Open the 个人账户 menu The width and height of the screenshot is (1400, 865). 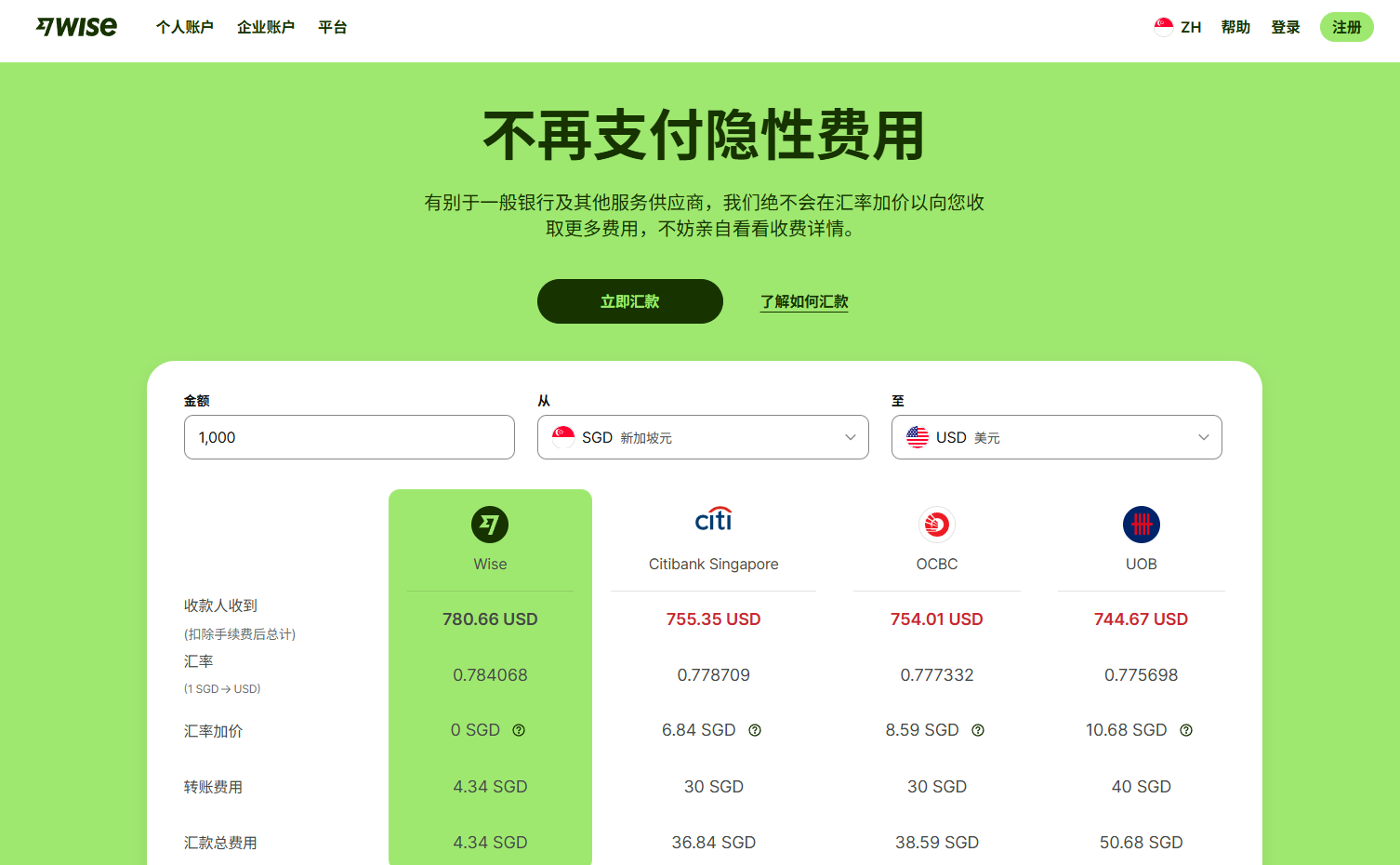[x=184, y=27]
